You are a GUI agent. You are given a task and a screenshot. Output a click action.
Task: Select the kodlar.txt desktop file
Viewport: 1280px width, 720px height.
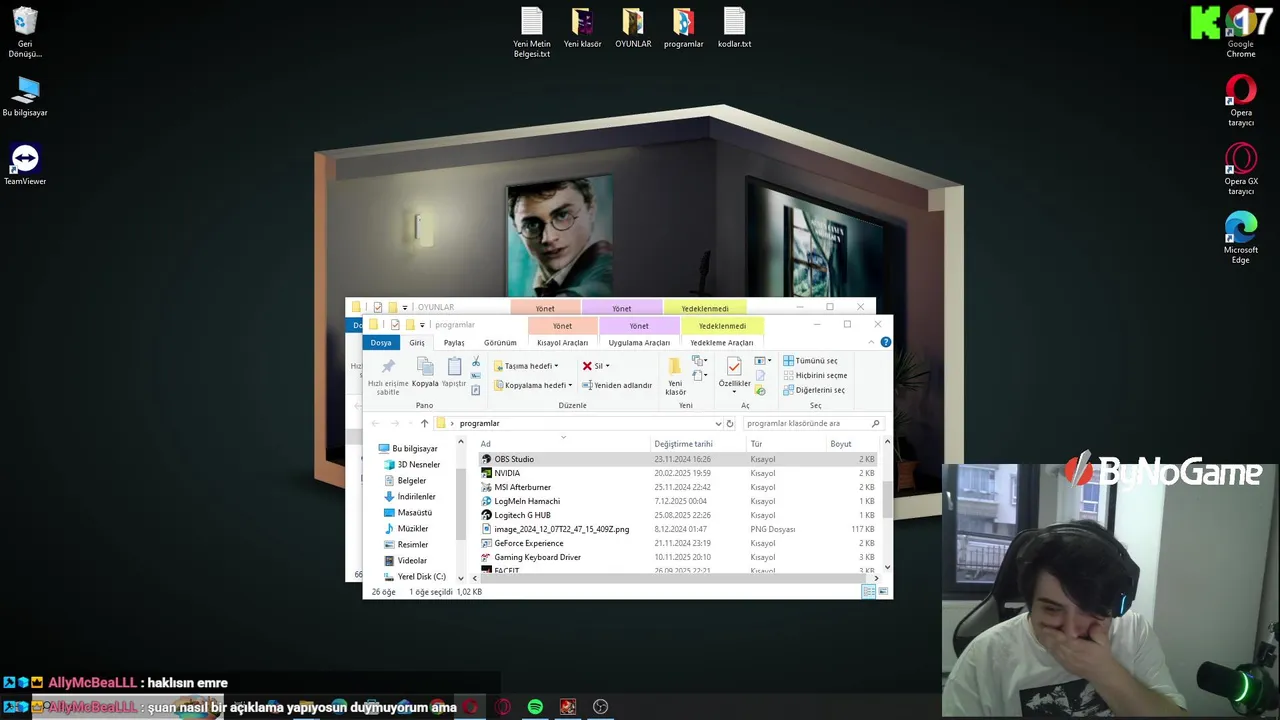(x=734, y=28)
